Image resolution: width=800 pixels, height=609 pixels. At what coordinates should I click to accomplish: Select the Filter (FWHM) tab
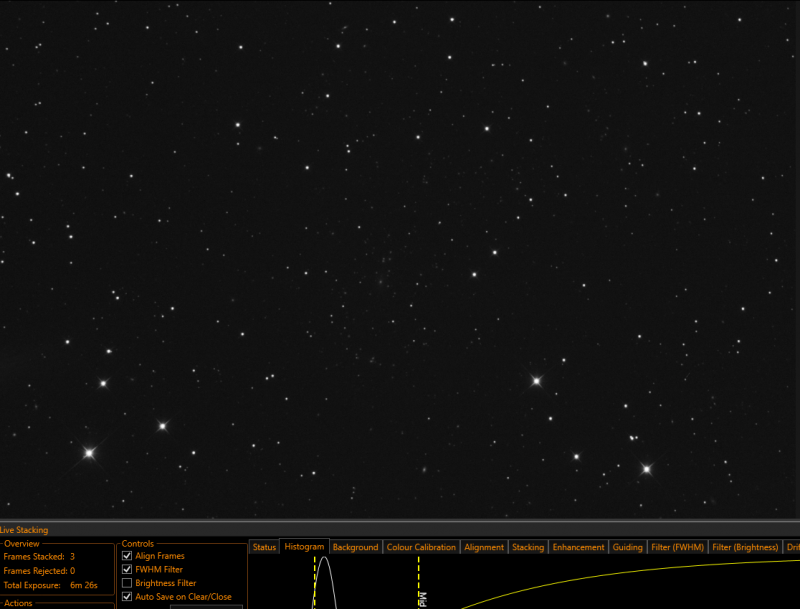tap(678, 547)
